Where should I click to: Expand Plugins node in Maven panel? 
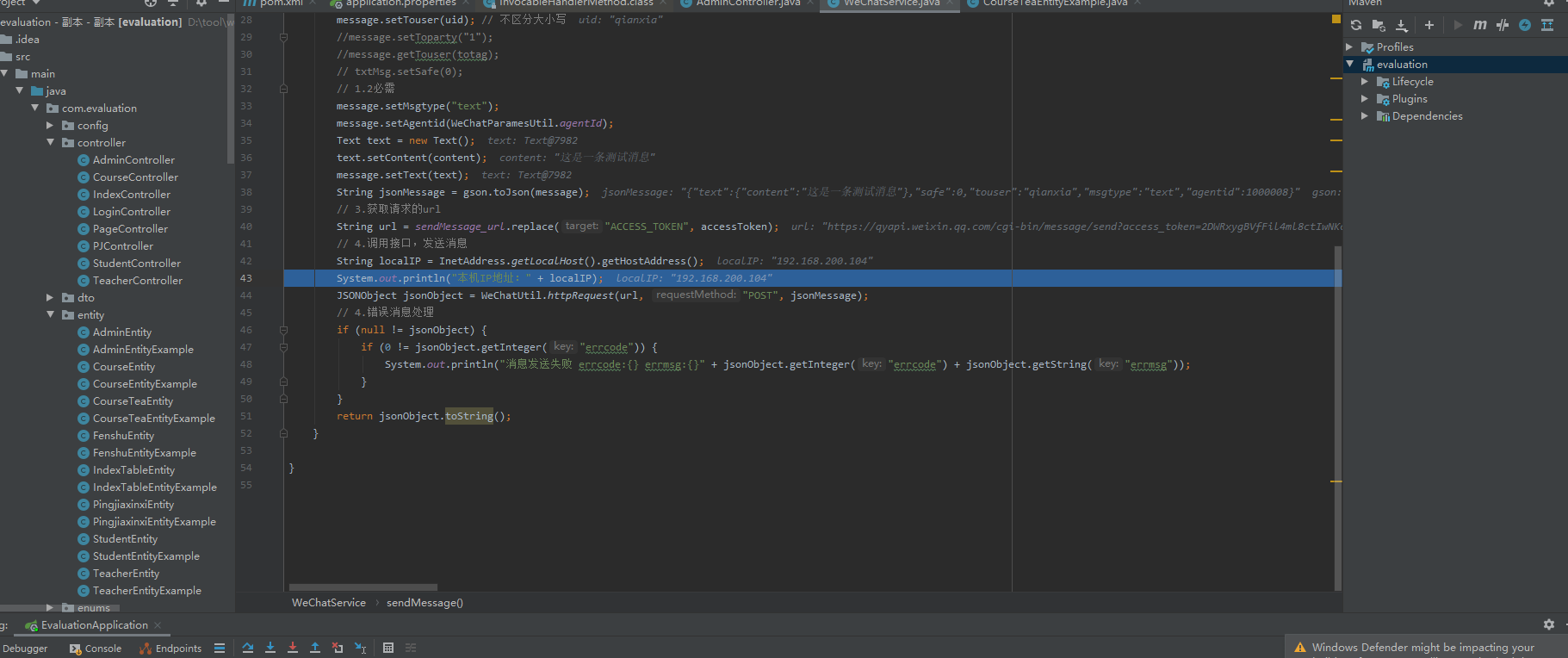tap(1365, 99)
